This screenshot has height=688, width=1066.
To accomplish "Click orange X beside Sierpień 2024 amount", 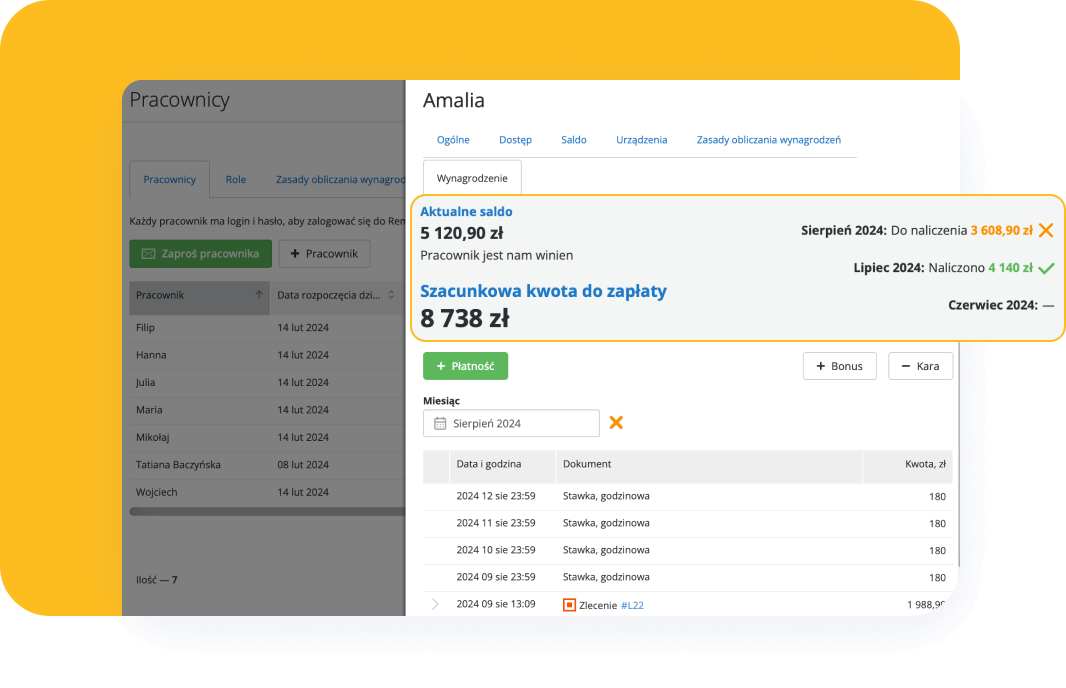I will pos(1046,230).
